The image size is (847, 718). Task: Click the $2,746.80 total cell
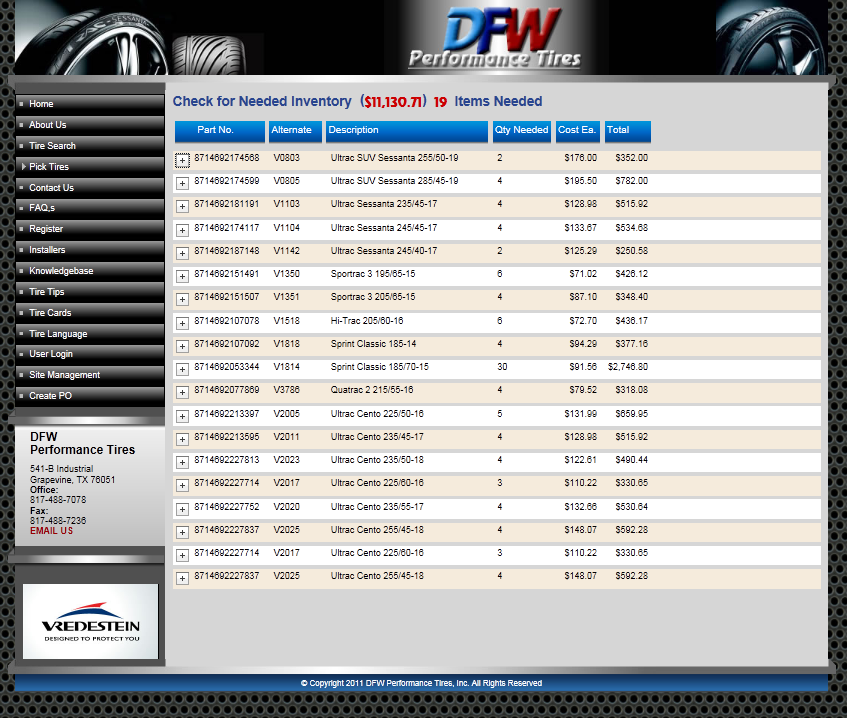coord(628,367)
